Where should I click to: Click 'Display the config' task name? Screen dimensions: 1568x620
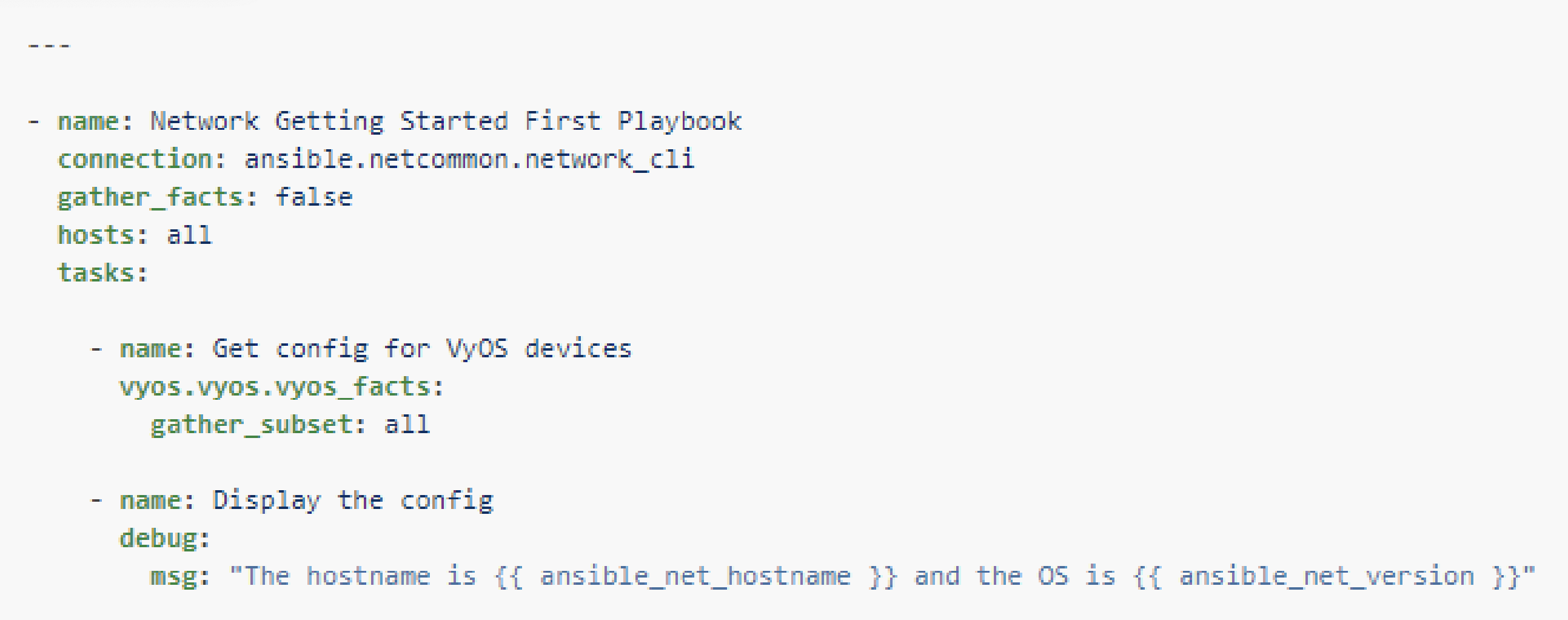[353, 501]
